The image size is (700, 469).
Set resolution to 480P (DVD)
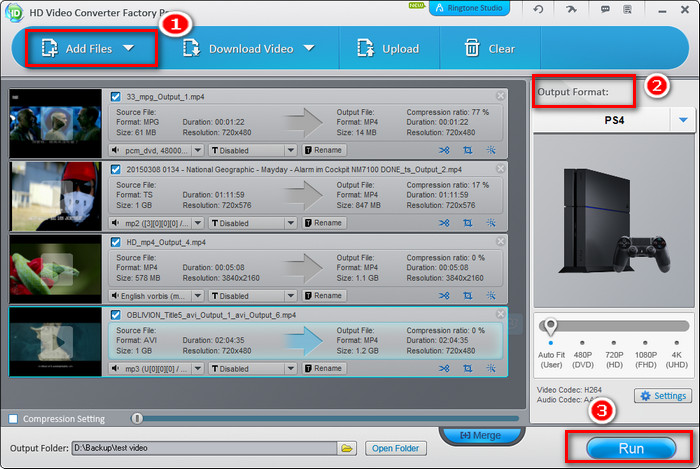583,355
